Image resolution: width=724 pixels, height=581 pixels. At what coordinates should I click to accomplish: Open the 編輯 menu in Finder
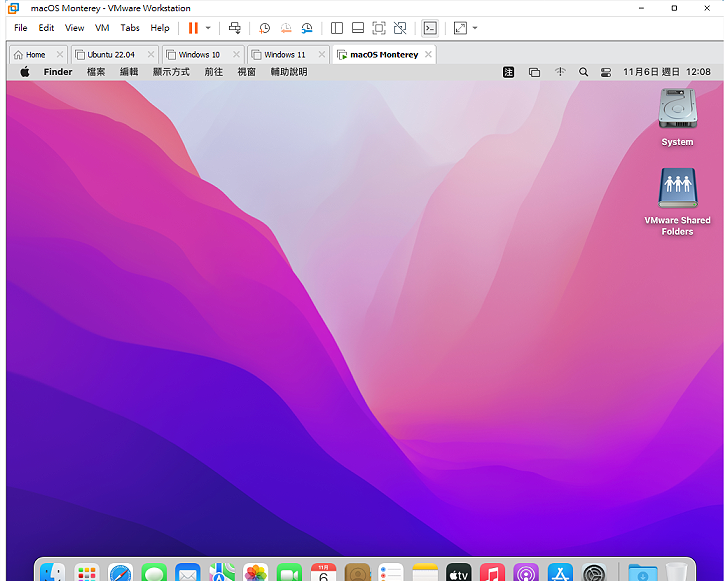click(129, 72)
